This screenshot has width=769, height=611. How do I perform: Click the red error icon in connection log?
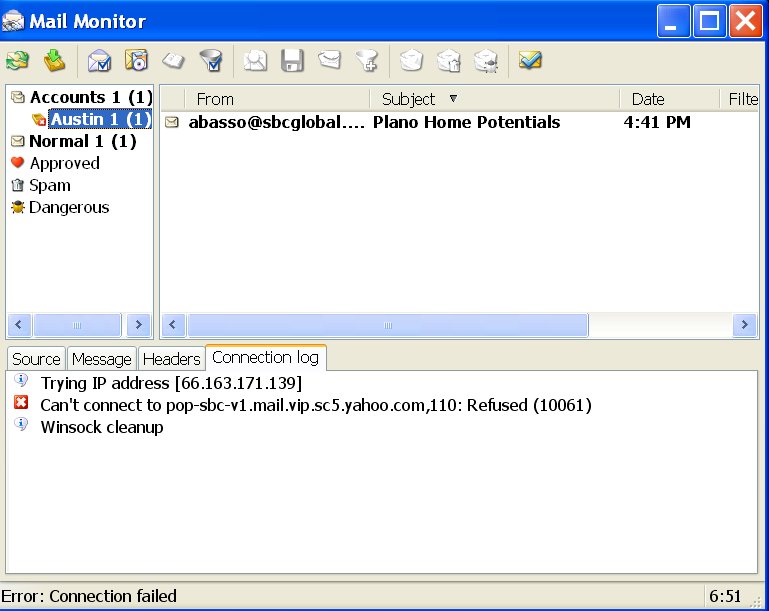tap(21, 403)
